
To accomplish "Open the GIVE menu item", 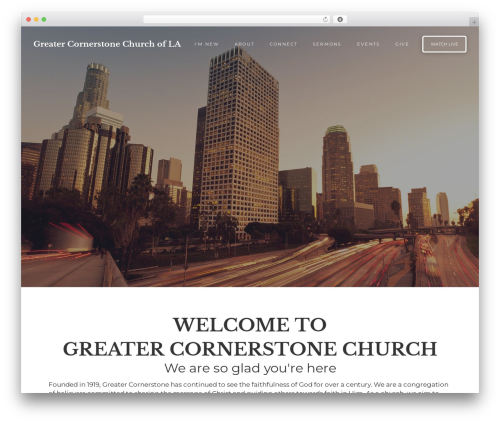I will tap(402, 44).
